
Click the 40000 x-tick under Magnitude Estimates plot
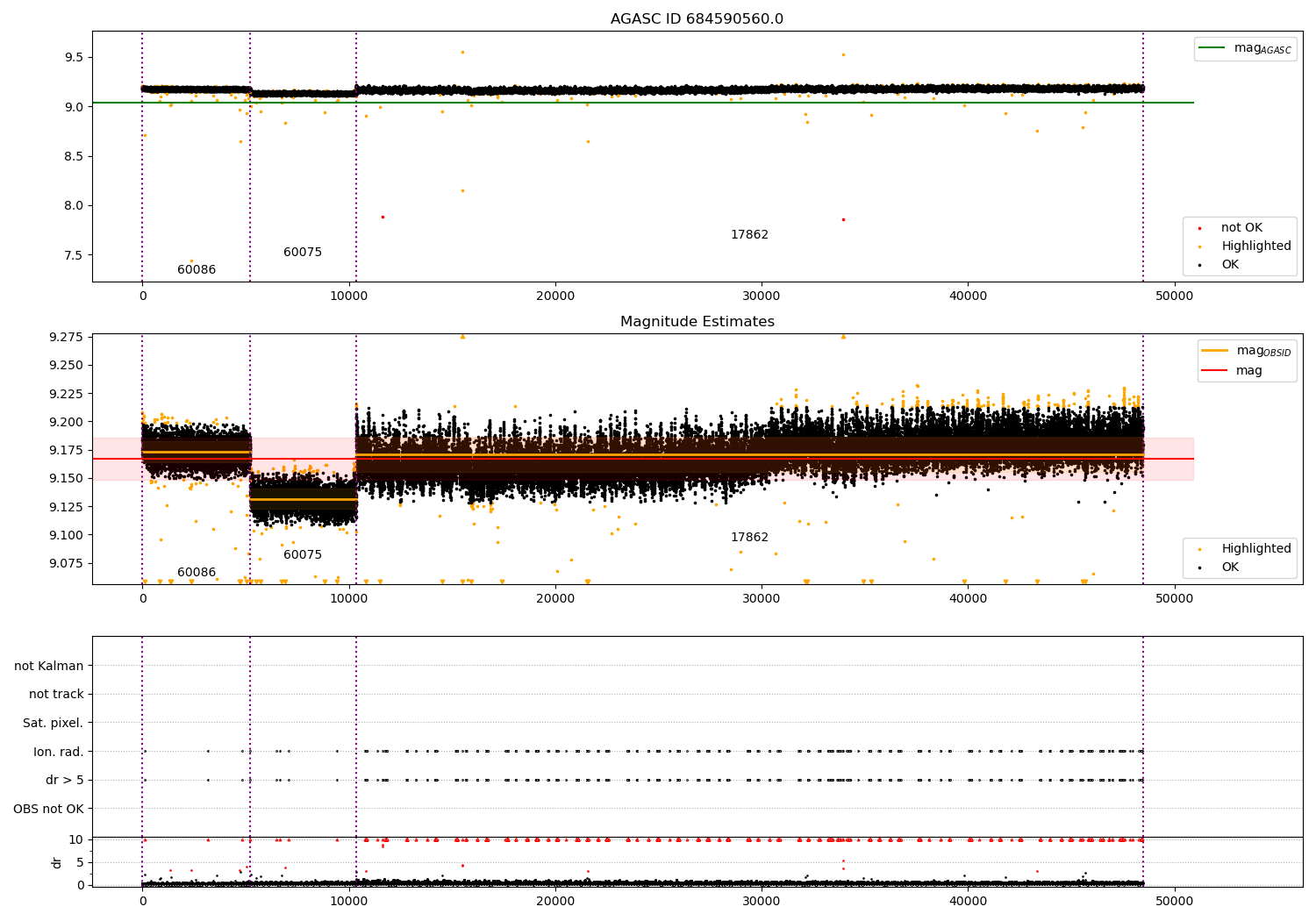[x=968, y=598]
